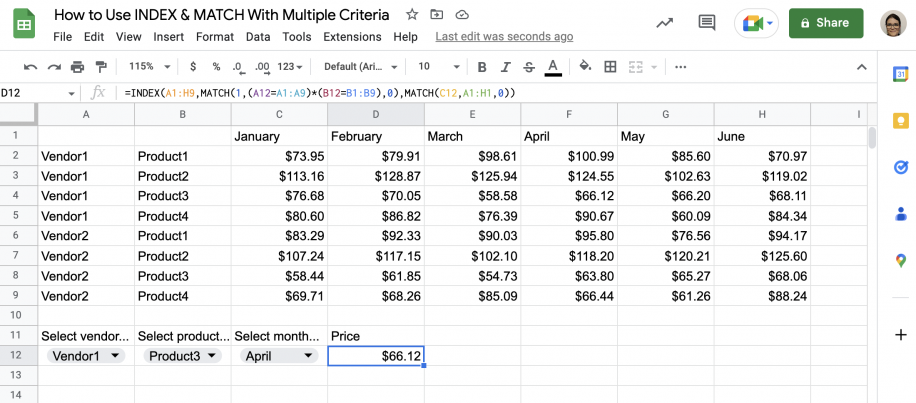Open Google Calendar side panel
Image resolution: width=916 pixels, height=403 pixels.
tap(900, 75)
